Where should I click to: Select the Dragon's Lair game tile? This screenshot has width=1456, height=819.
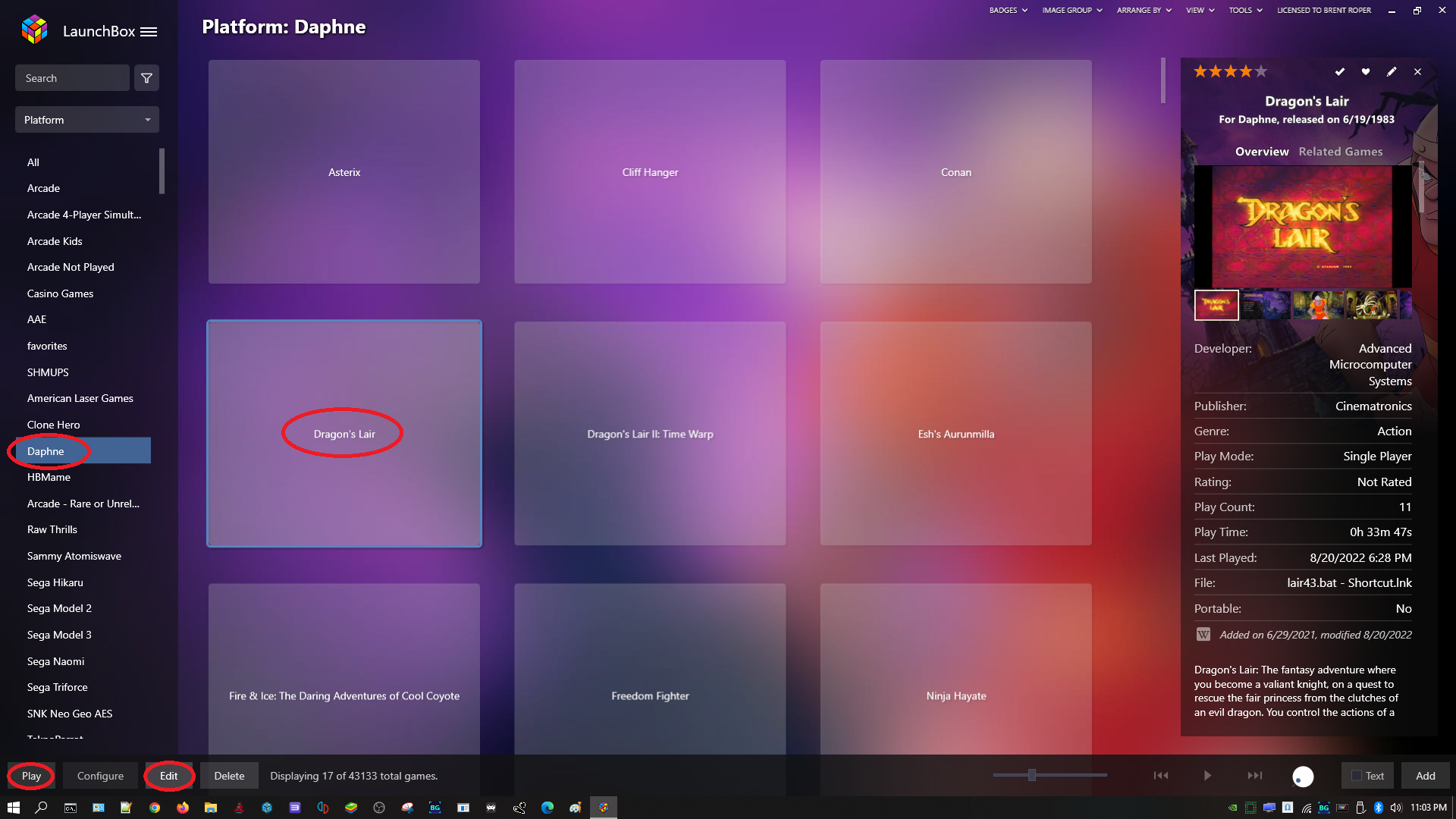pos(344,434)
